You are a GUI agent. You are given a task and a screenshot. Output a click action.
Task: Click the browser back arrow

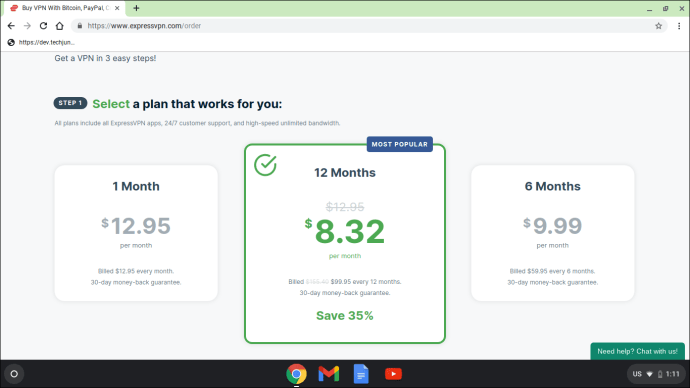pyautogui.click(x=11, y=26)
